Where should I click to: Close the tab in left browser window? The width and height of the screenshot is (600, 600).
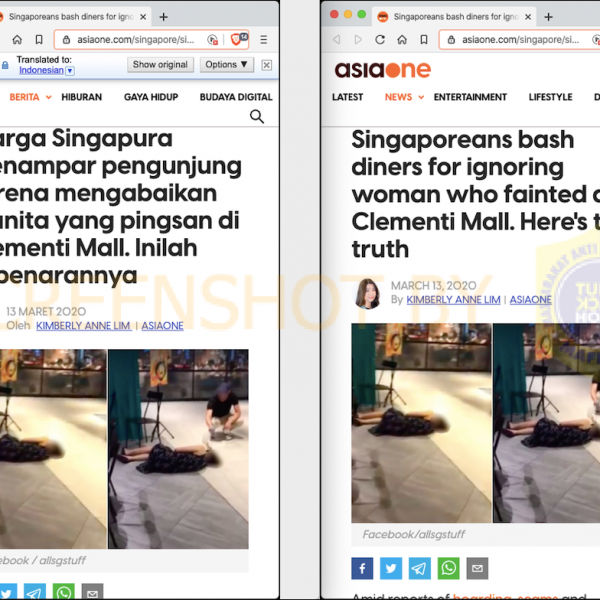(x=143, y=17)
